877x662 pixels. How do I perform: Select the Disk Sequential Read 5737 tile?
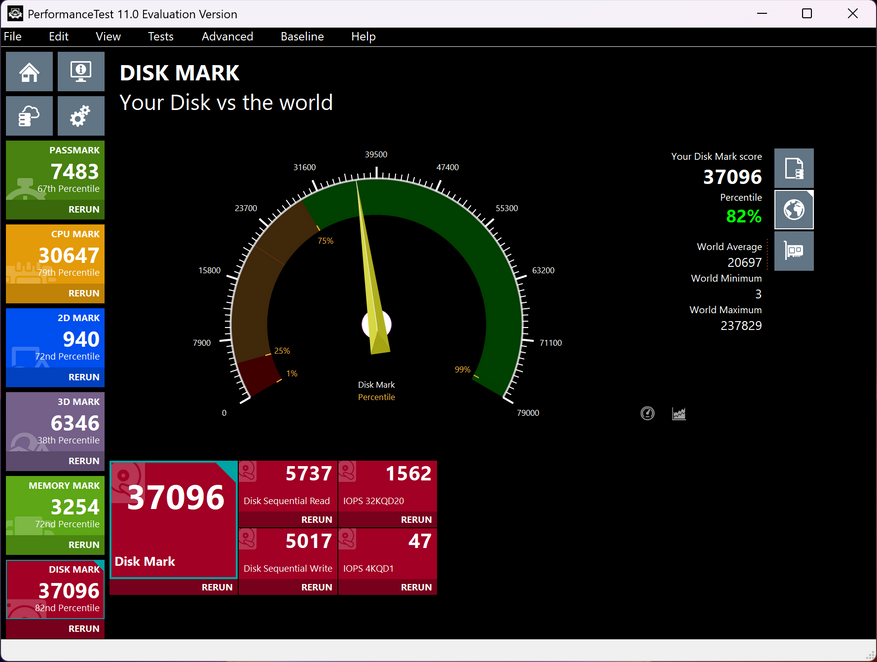pyautogui.click(x=287, y=486)
